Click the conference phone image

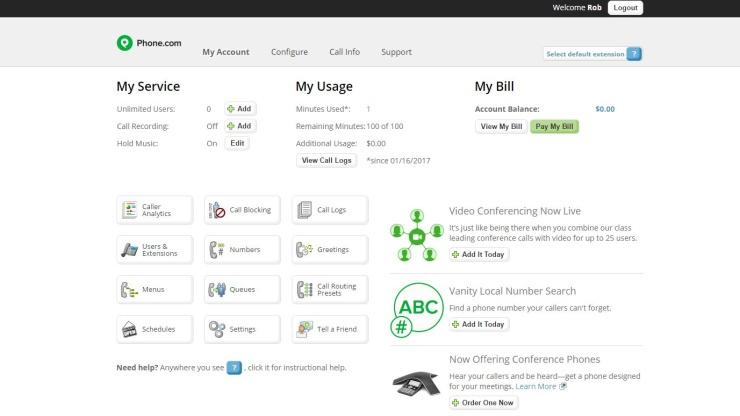pyautogui.click(x=416, y=382)
